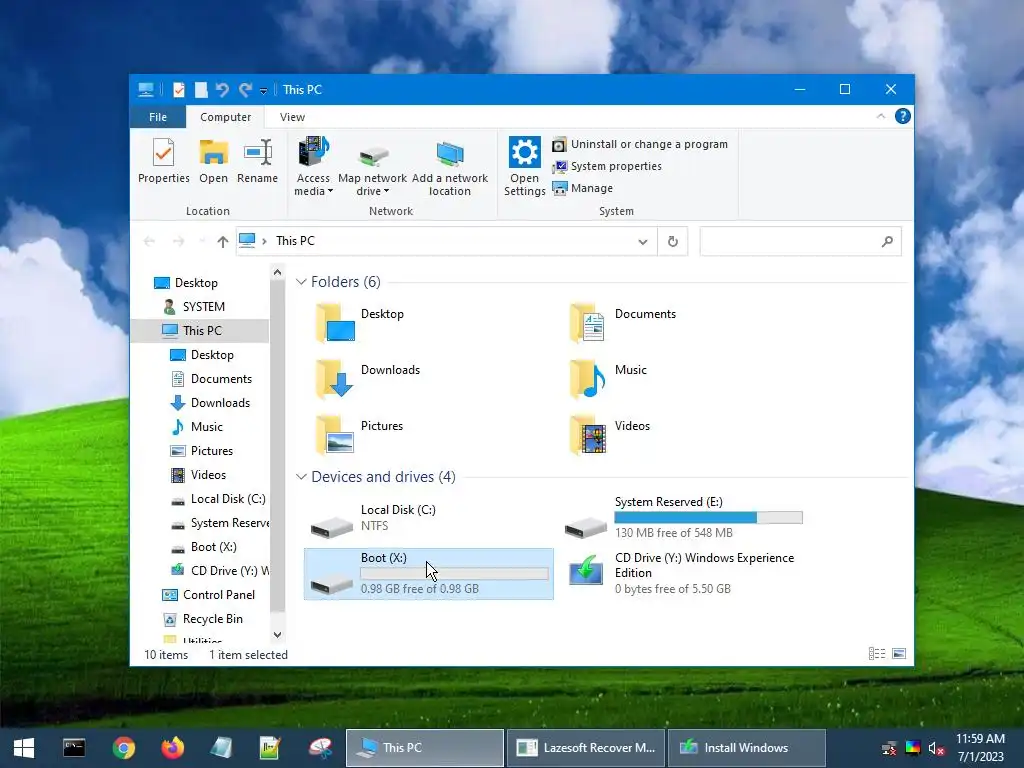
Task: Switch to Install Windows taskbar window
Action: pyautogui.click(x=746, y=748)
